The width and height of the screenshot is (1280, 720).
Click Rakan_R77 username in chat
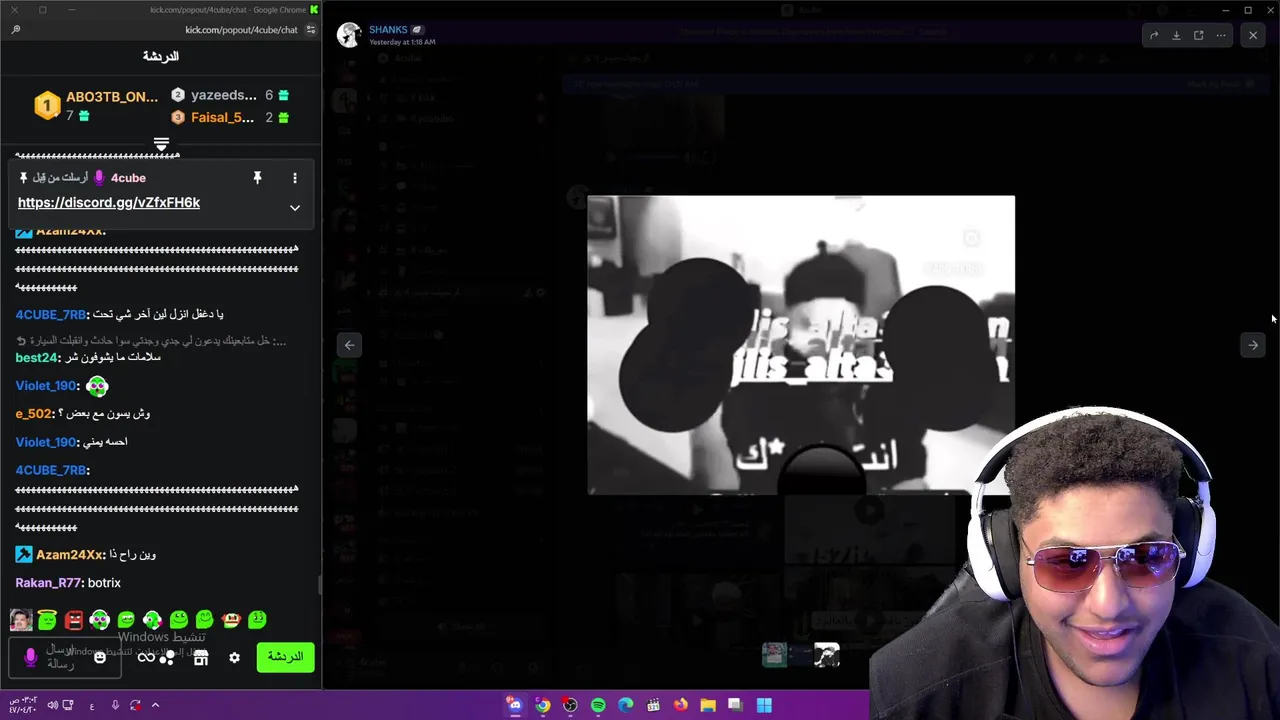50,583
